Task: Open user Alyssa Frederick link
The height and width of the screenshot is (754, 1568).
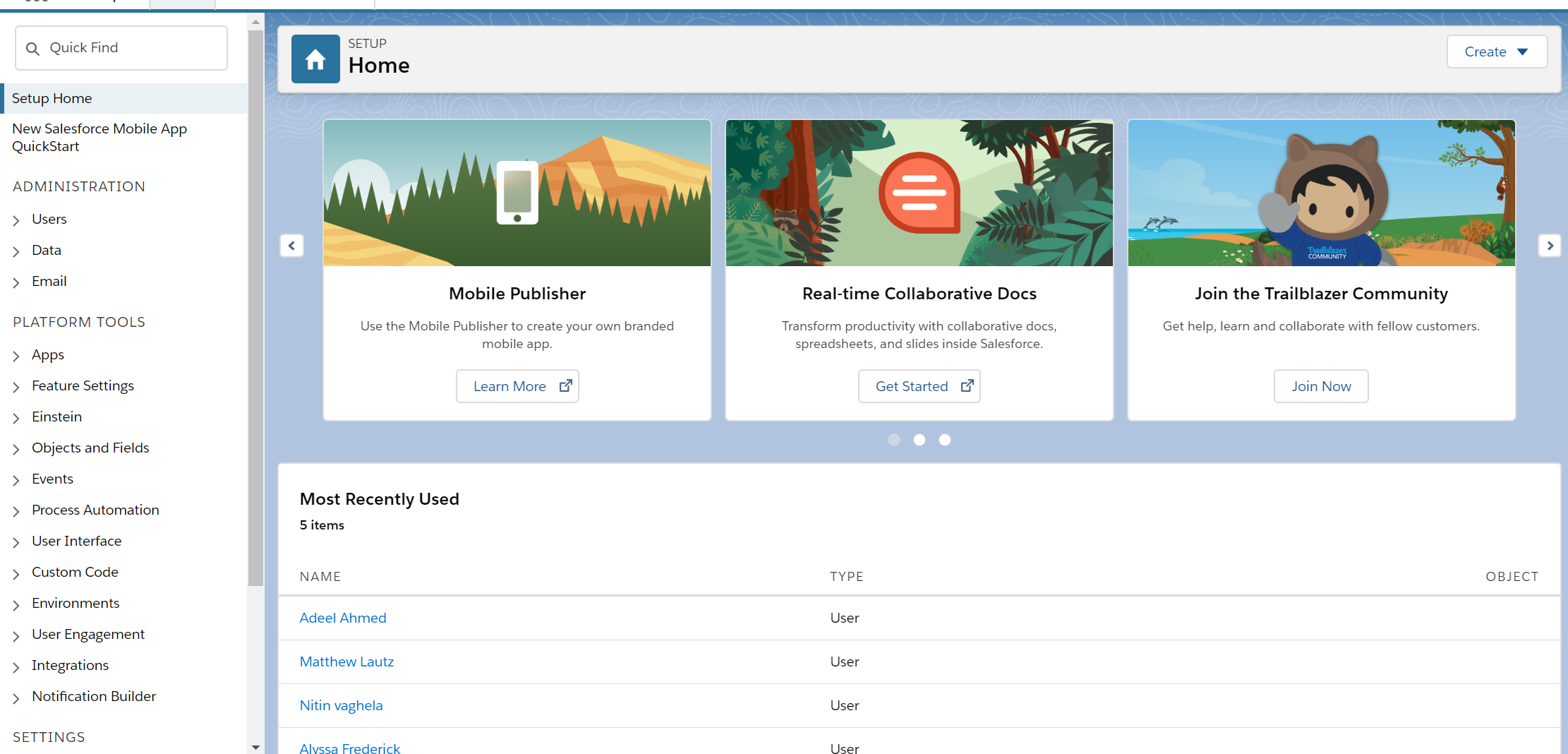Action: (x=349, y=748)
